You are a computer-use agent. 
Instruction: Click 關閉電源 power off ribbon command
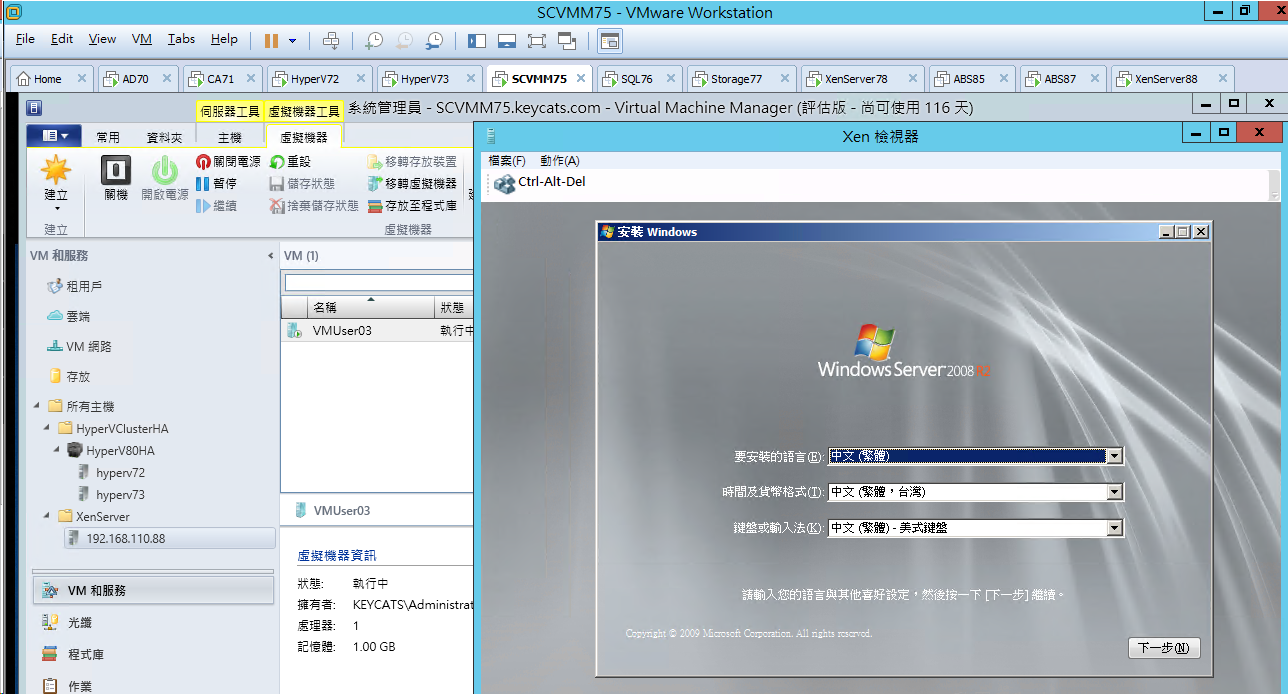point(229,161)
